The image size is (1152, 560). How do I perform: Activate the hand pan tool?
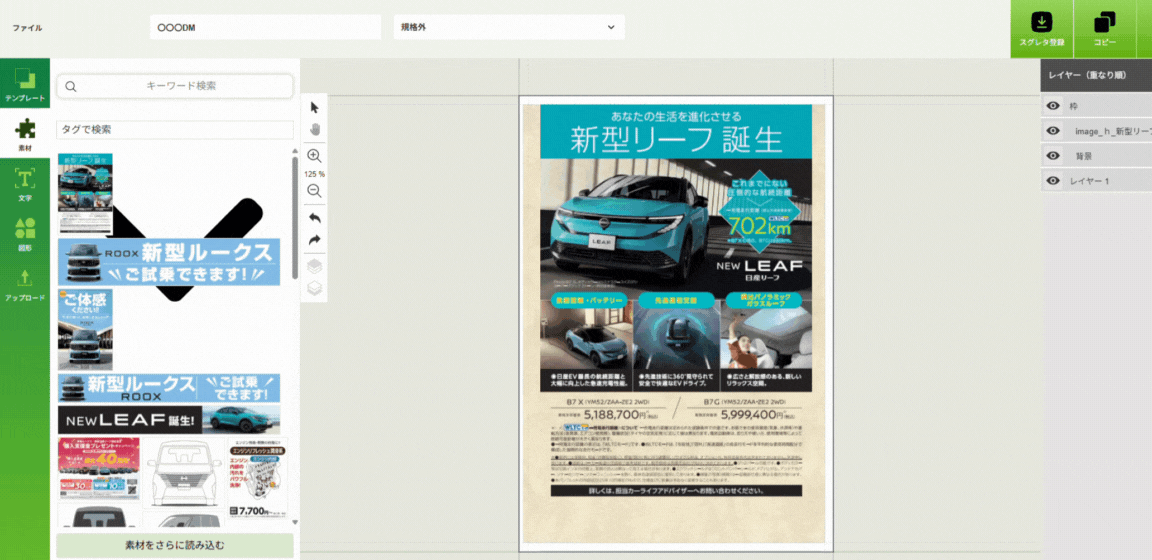[315, 130]
